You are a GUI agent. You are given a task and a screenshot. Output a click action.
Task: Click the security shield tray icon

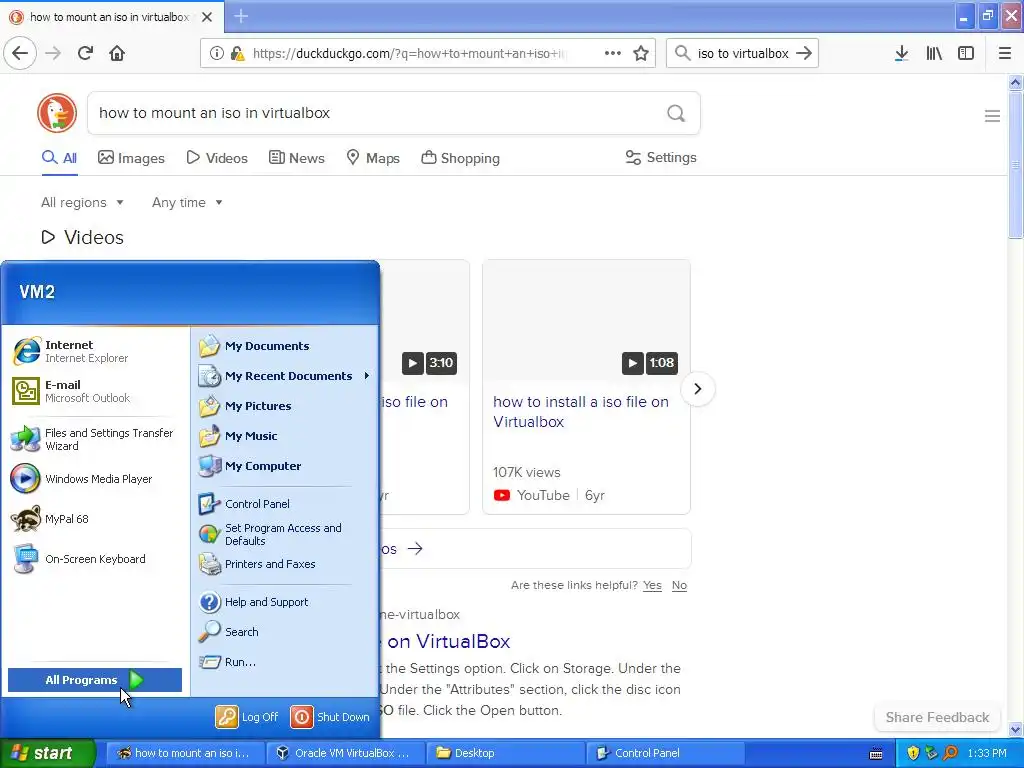(913, 753)
